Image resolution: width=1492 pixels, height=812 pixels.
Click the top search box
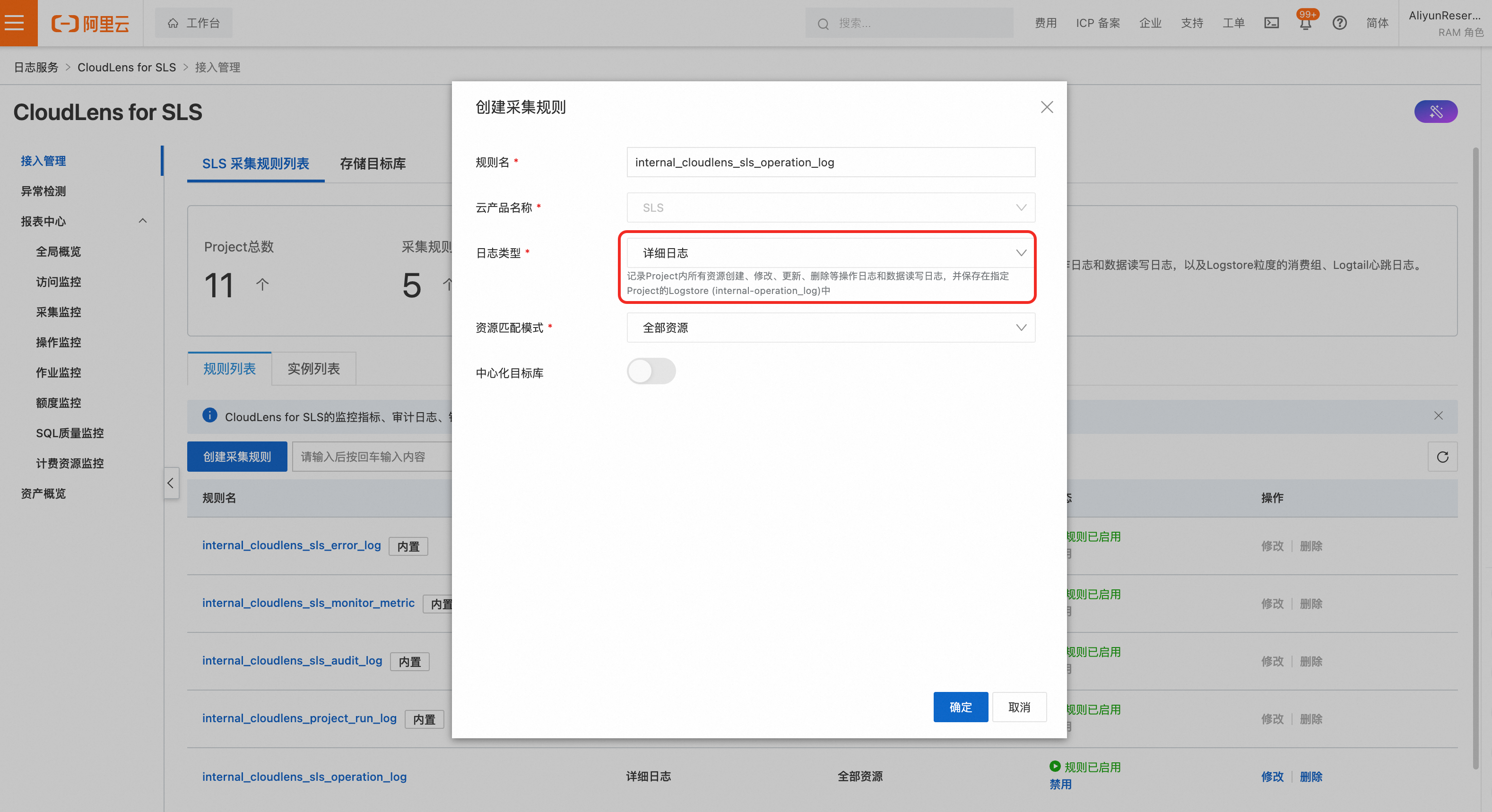pyautogui.click(x=909, y=23)
